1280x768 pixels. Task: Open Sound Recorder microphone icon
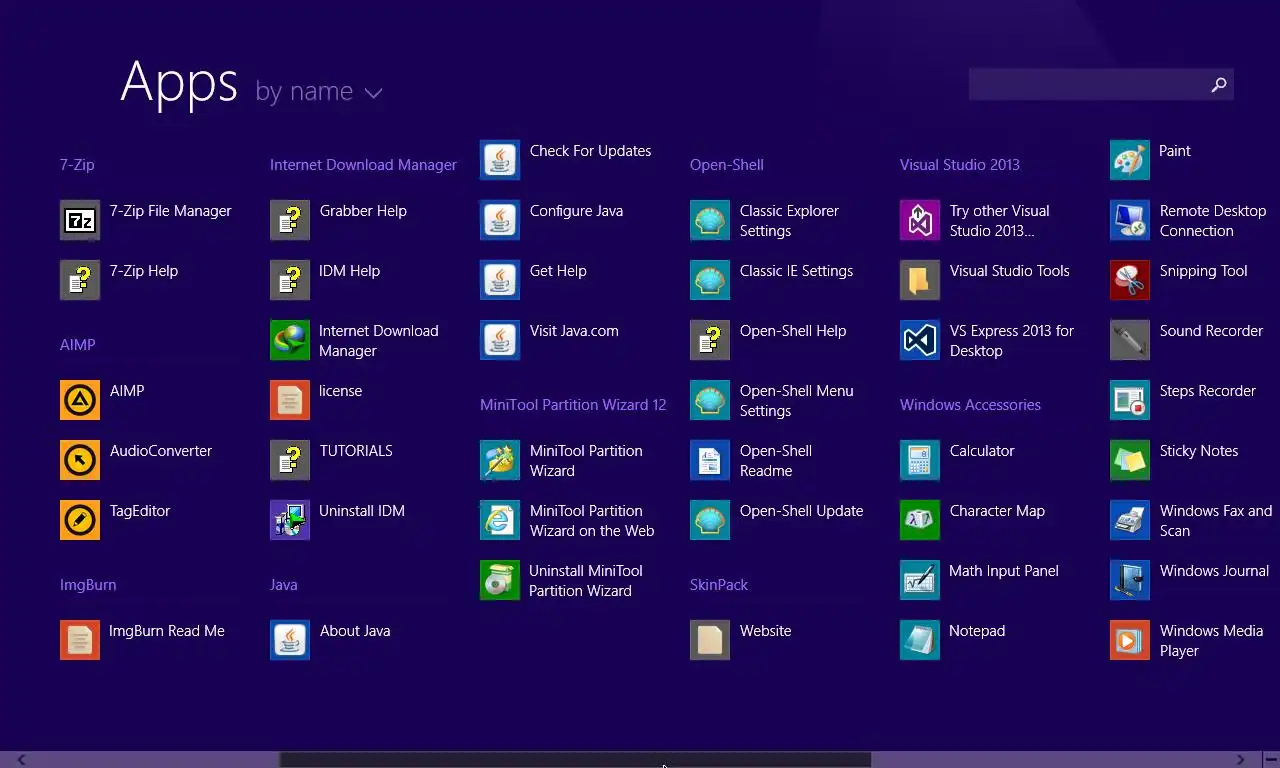click(x=1130, y=340)
